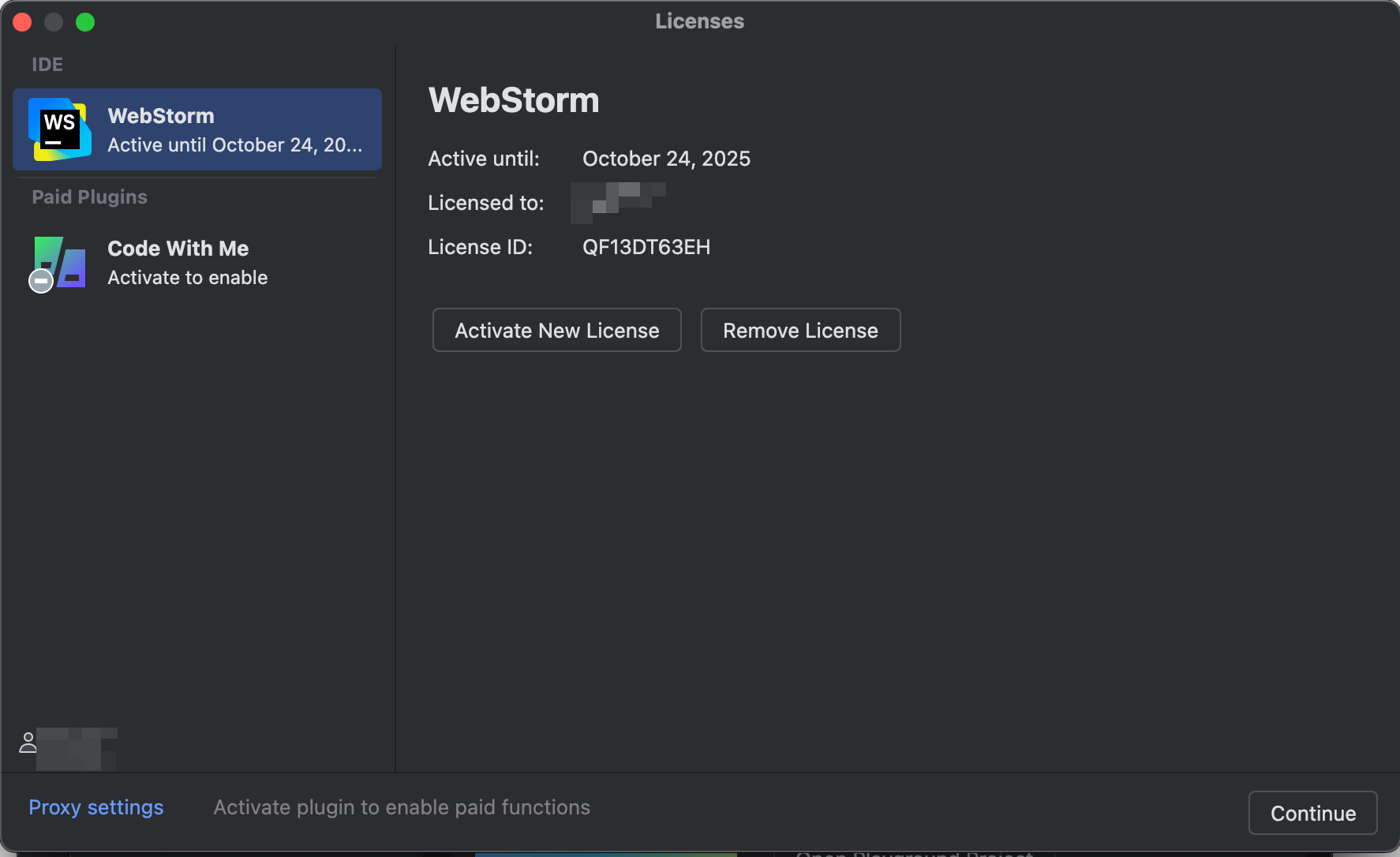Image resolution: width=1400 pixels, height=857 pixels.
Task: Click the License ID value QF13DT63EH
Action: [x=646, y=247]
